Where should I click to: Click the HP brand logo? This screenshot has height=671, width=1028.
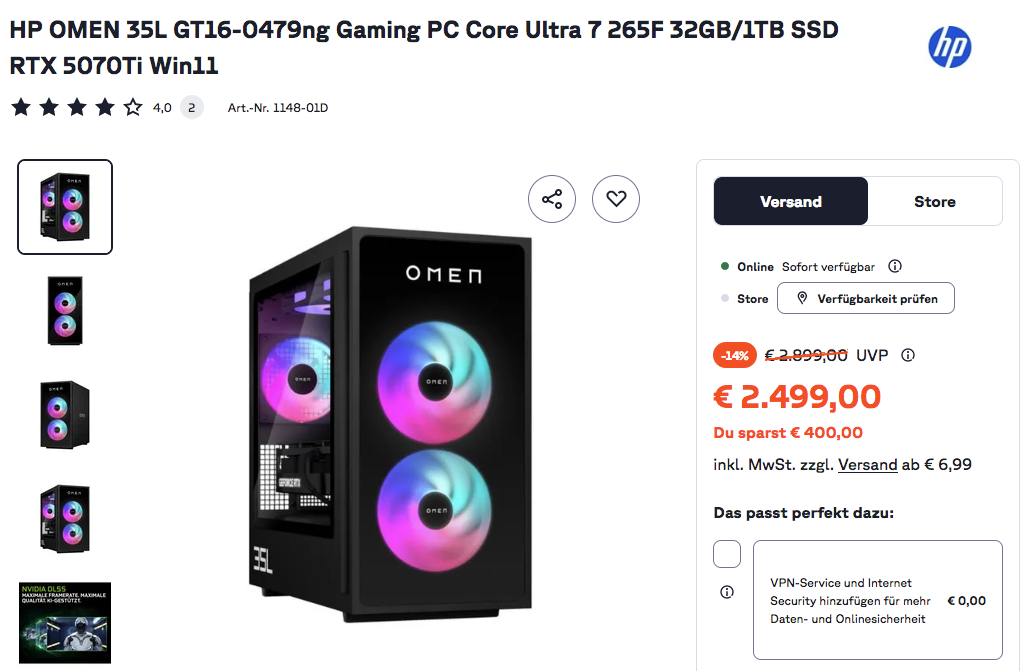[949, 47]
